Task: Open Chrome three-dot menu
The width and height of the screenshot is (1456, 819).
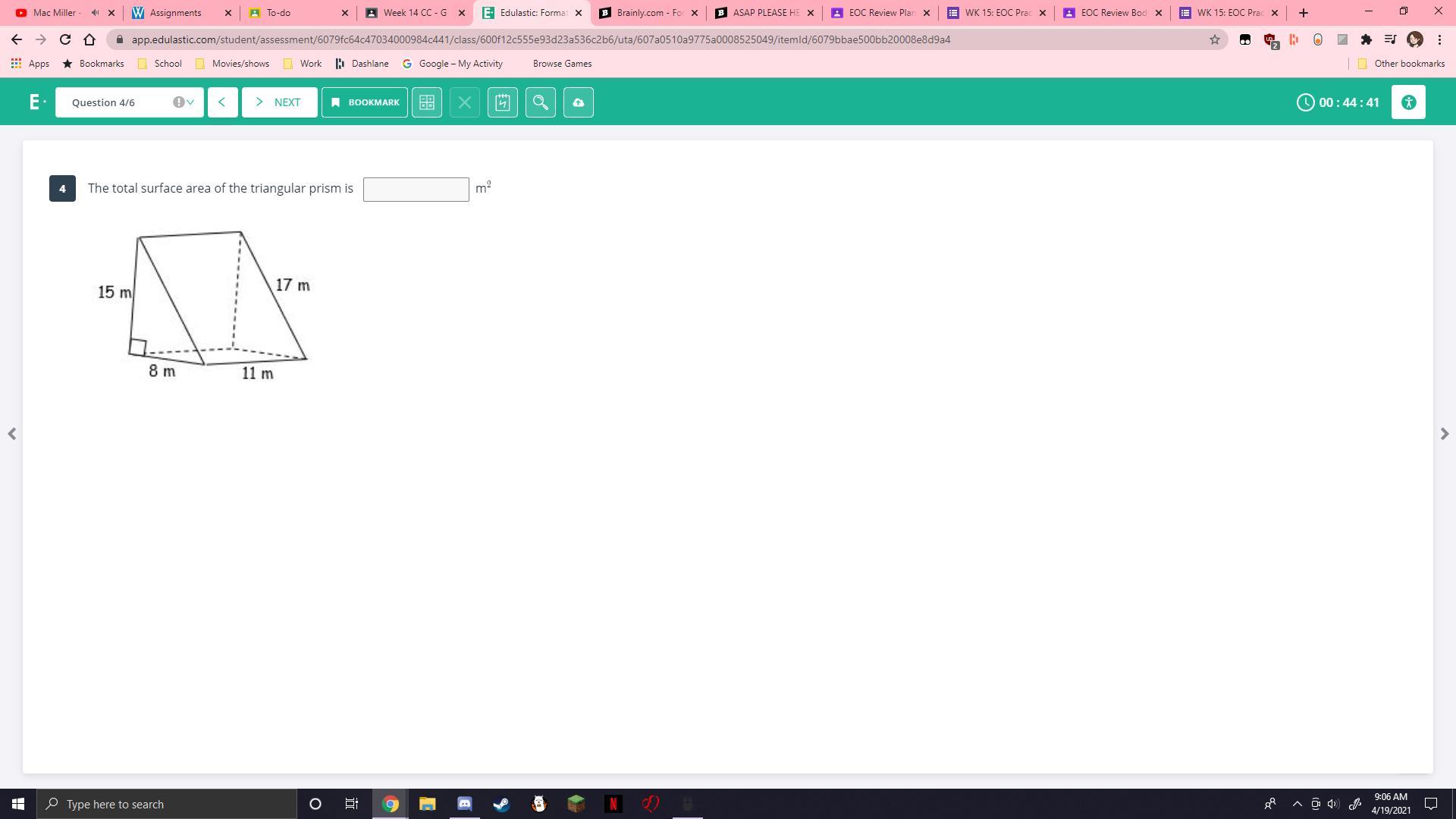Action: [1439, 39]
